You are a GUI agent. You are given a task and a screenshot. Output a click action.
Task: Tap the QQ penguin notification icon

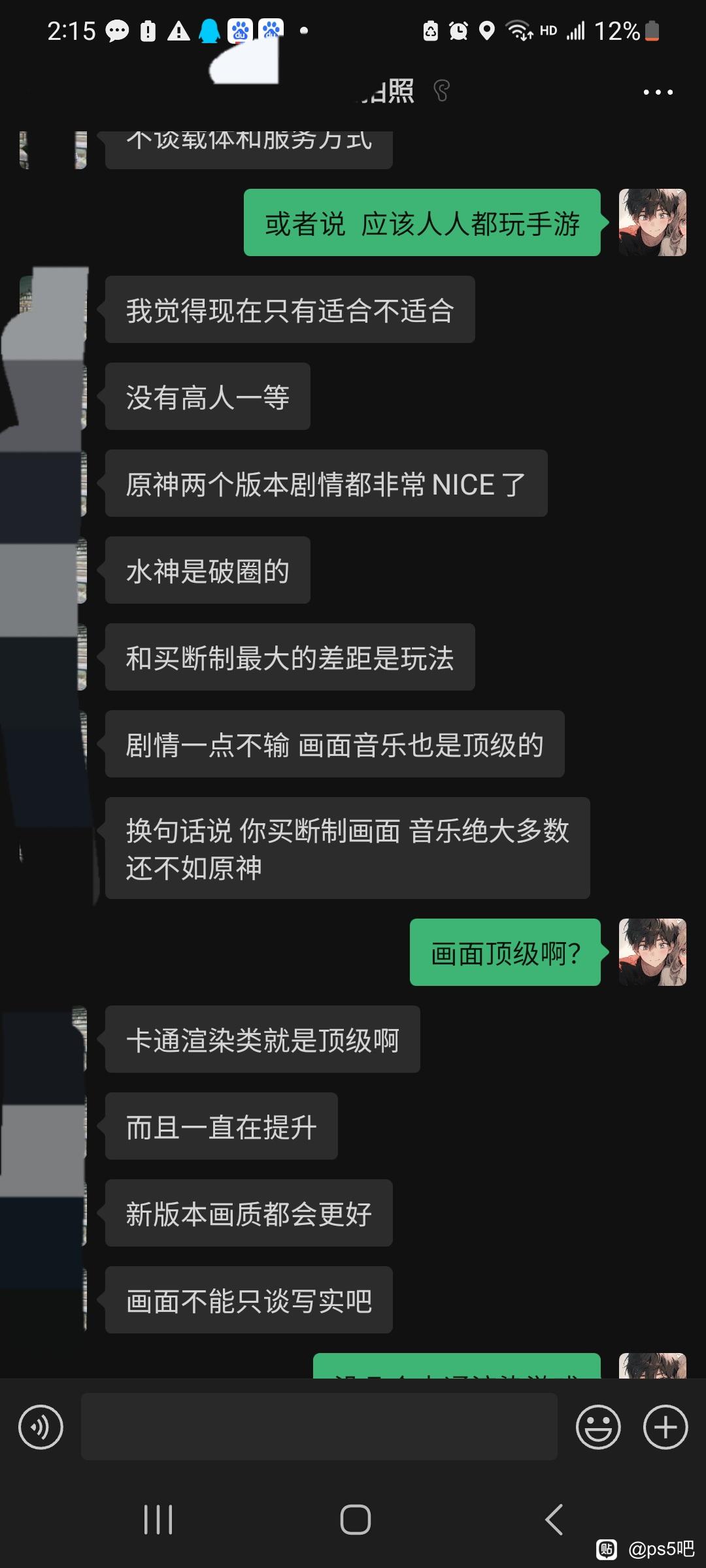click(210, 31)
